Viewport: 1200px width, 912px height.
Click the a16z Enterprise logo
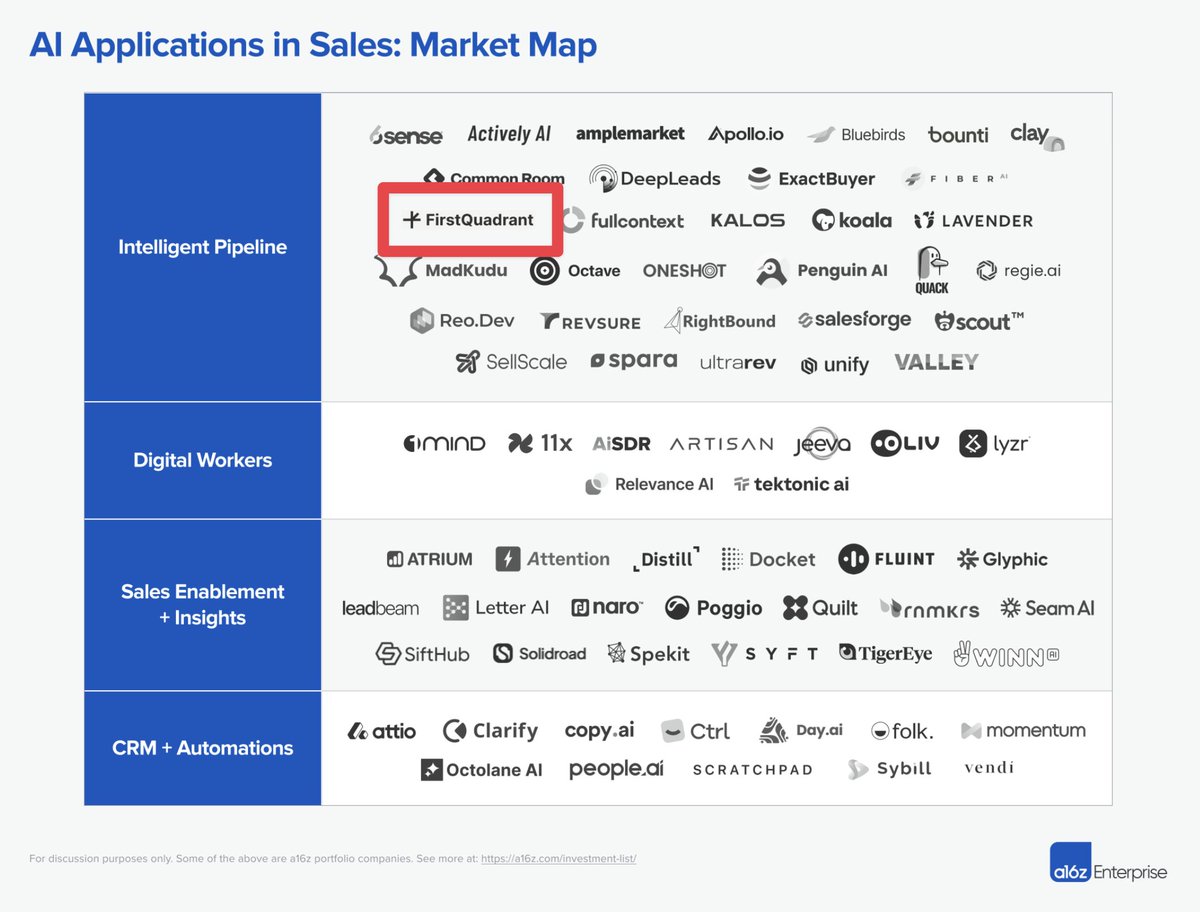(x=1108, y=864)
